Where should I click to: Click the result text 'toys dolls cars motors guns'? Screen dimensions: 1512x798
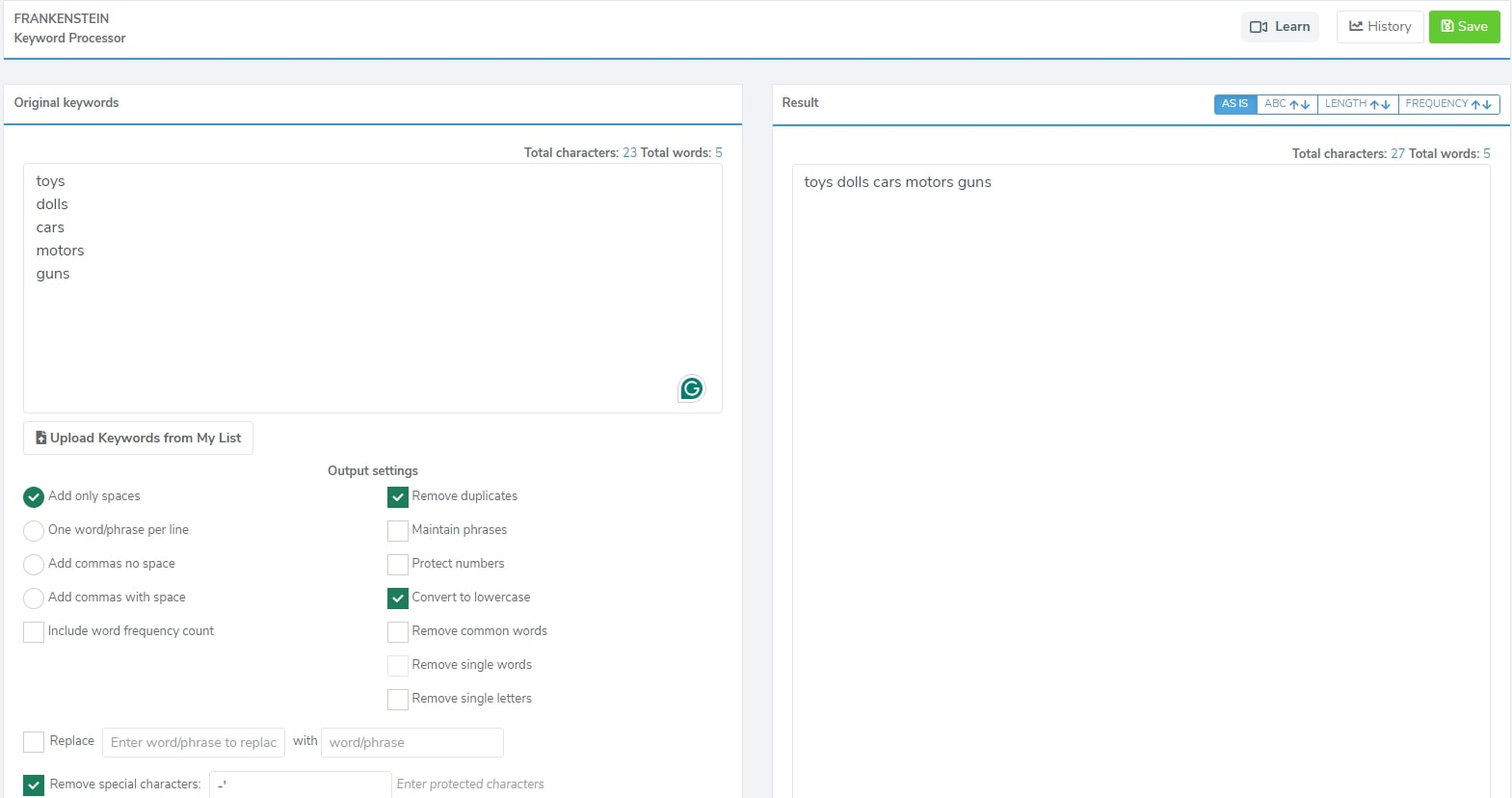coord(898,182)
